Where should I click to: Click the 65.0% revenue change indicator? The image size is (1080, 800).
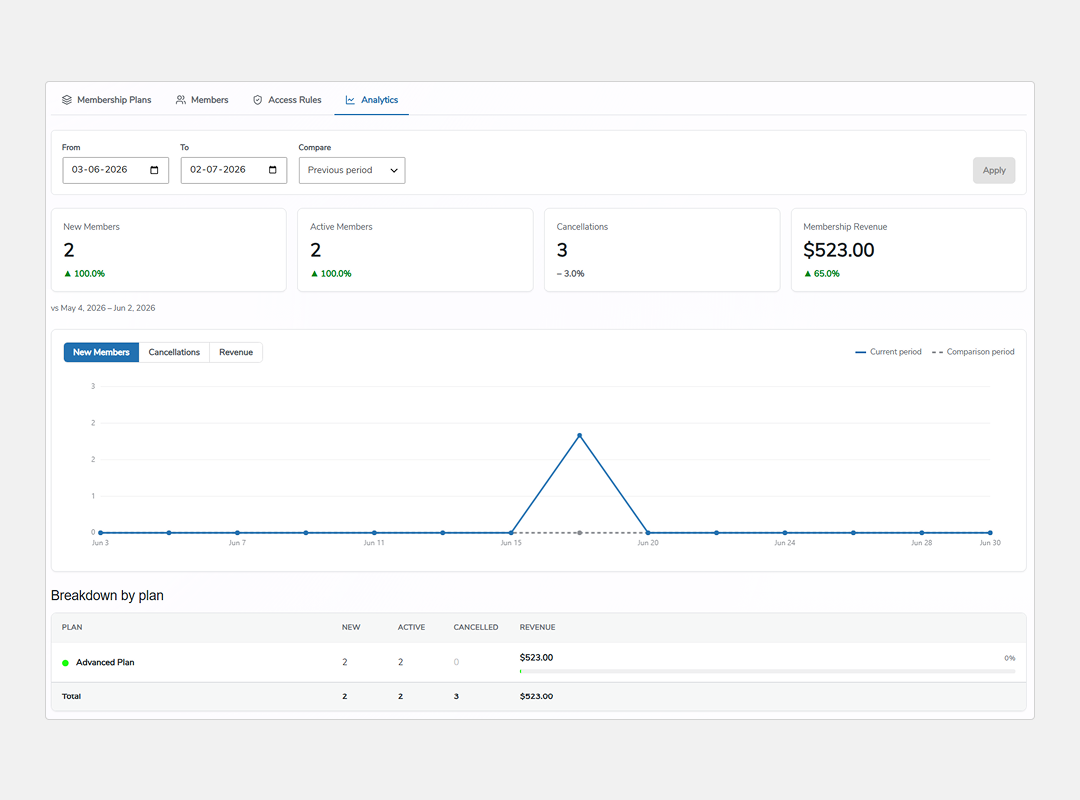[x=822, y=274]
